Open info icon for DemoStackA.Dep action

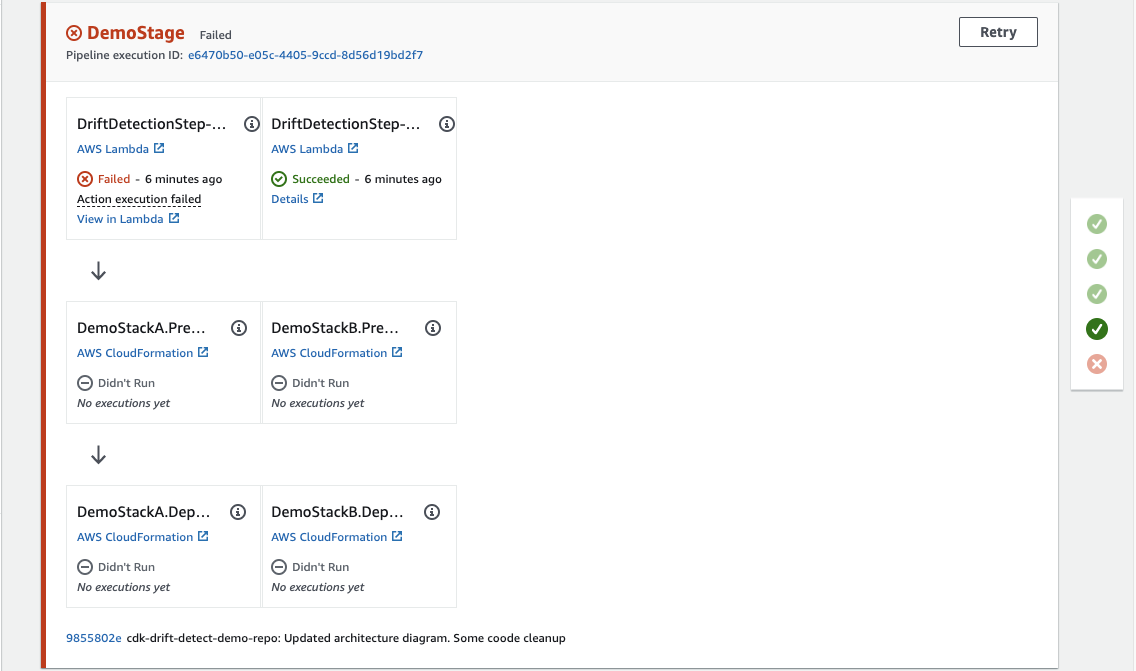(x=238, y=512)
